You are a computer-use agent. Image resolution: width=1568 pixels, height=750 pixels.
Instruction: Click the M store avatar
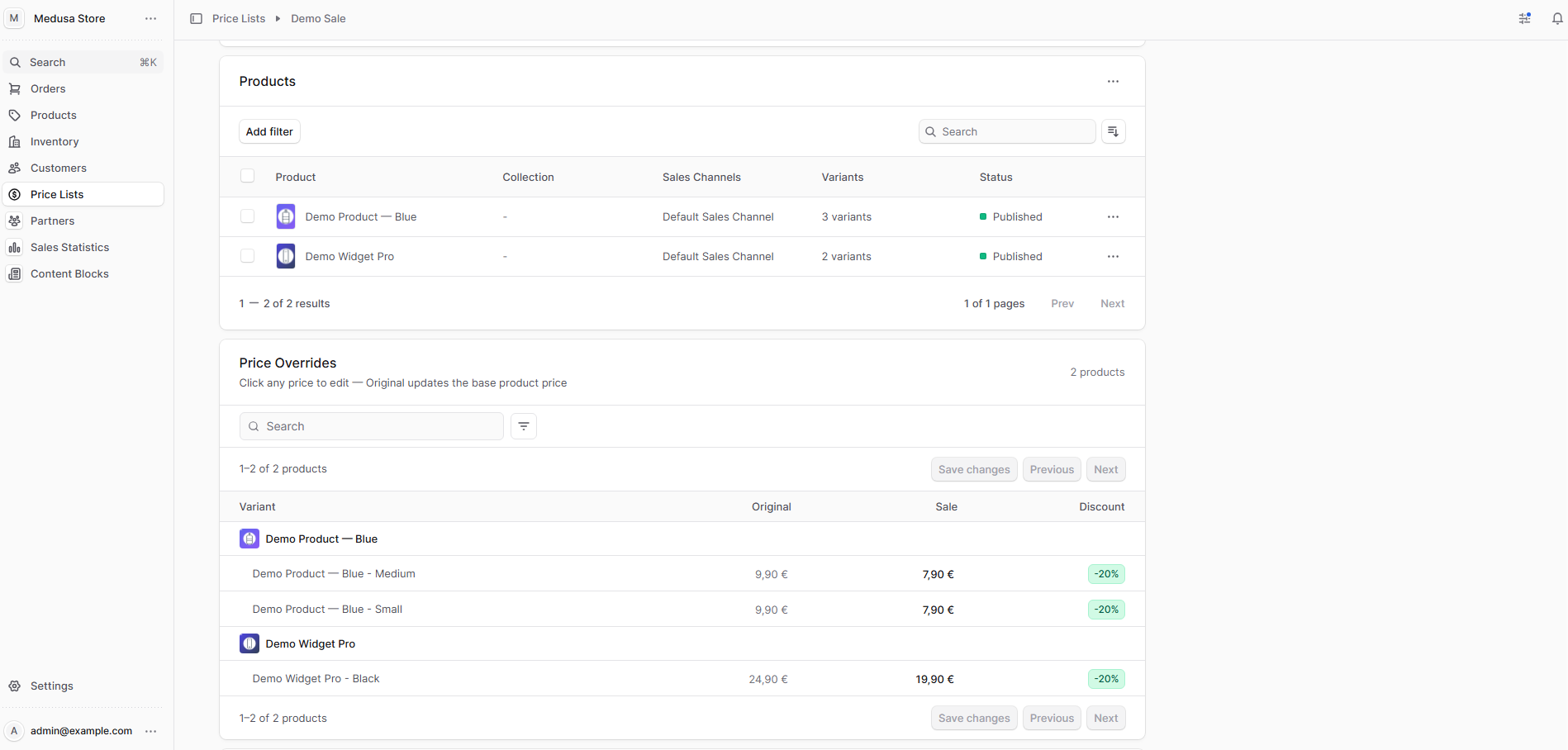[14, 18]
